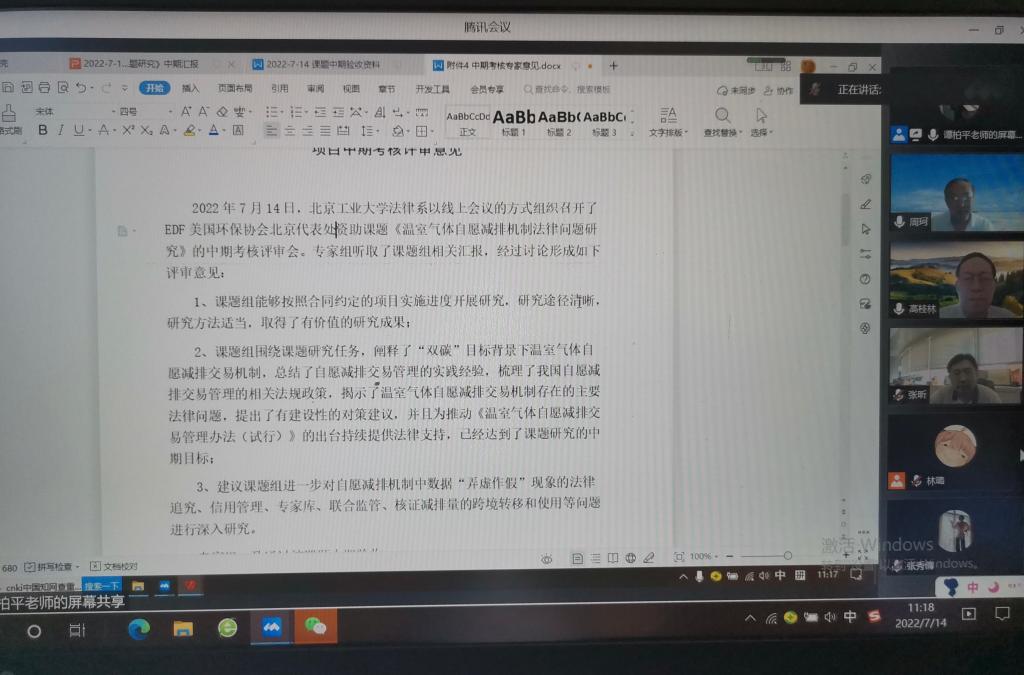This screenshot has height=675, width=1024.
Task: Click the Save icon in quick access
Action: pos(8,87)
